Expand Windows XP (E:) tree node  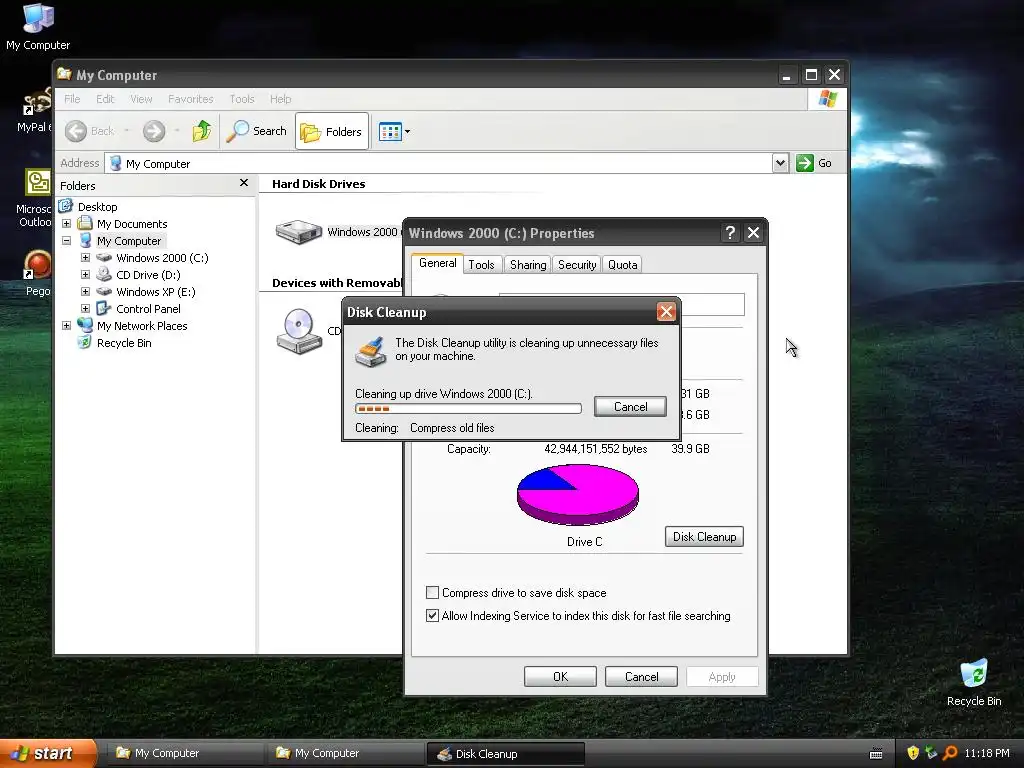coord(85,291)
